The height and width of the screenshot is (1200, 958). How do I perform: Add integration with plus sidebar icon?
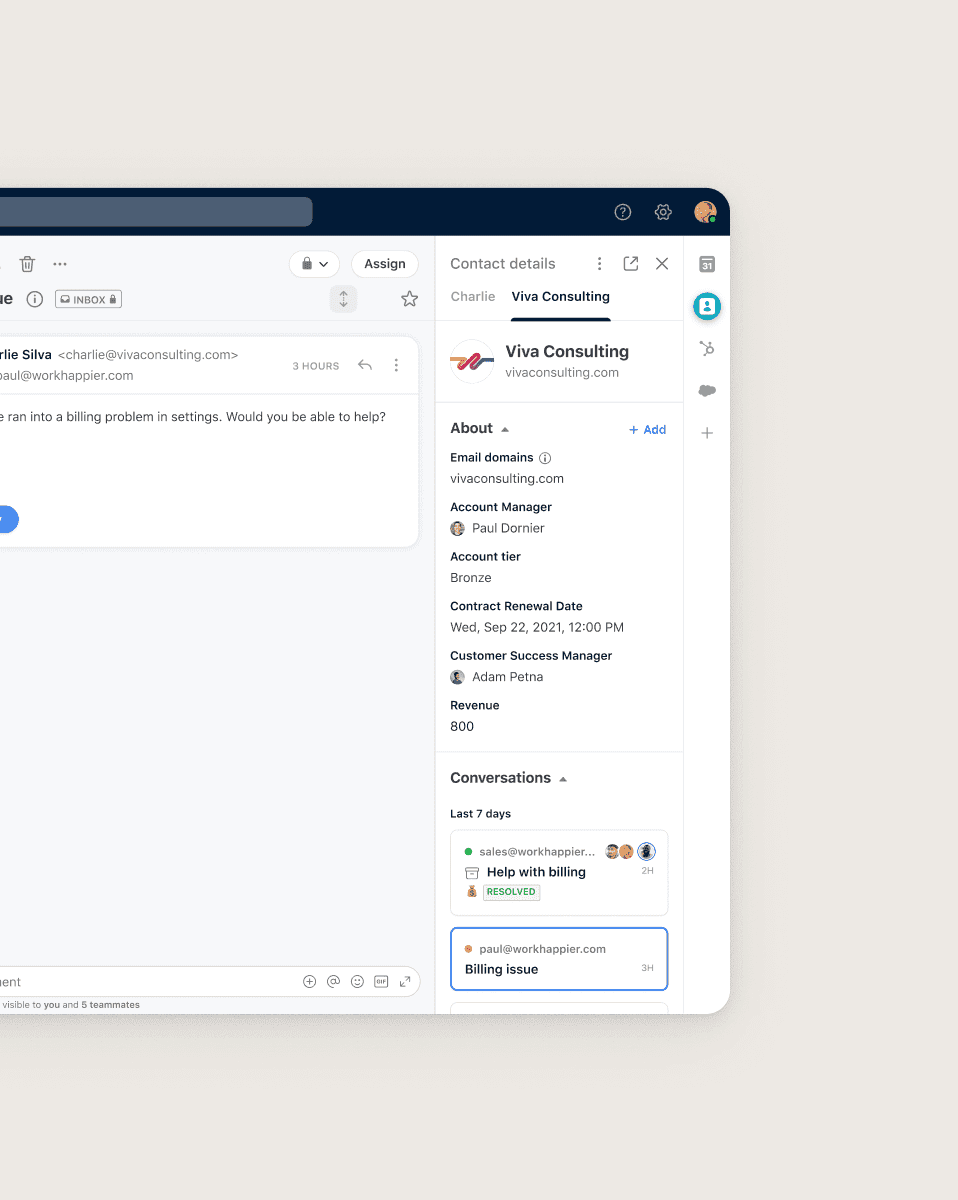pyautogui.click(x=707, y=433)
